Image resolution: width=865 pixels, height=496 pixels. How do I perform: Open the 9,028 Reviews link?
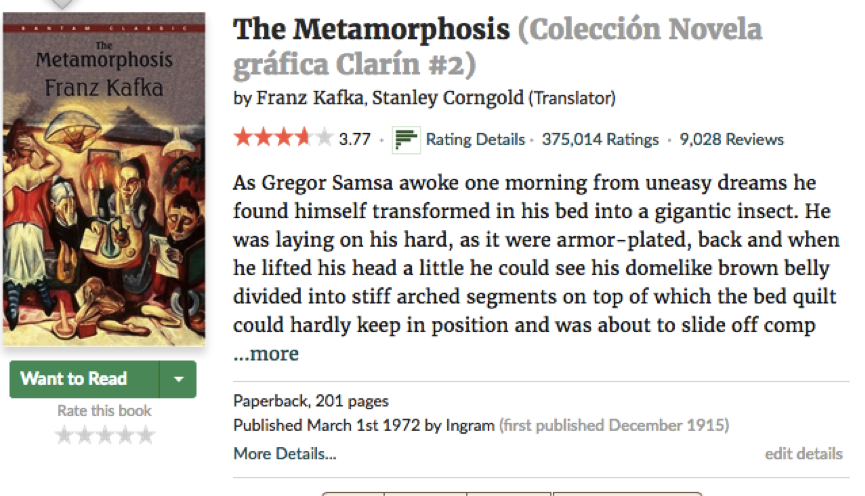(731, 140)
